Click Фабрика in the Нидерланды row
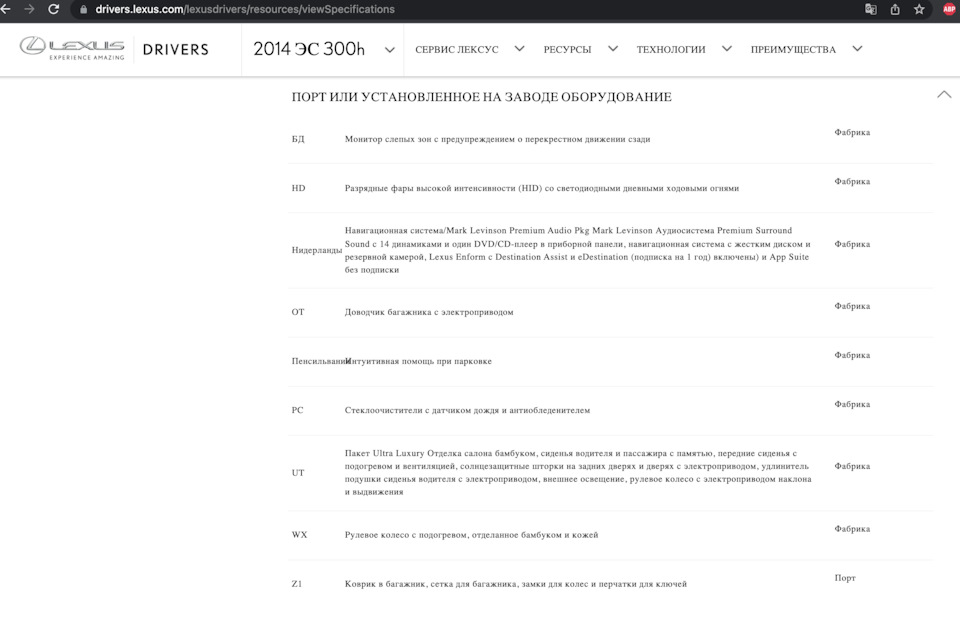This screenshot has height=617, width=960. [852, 244]
